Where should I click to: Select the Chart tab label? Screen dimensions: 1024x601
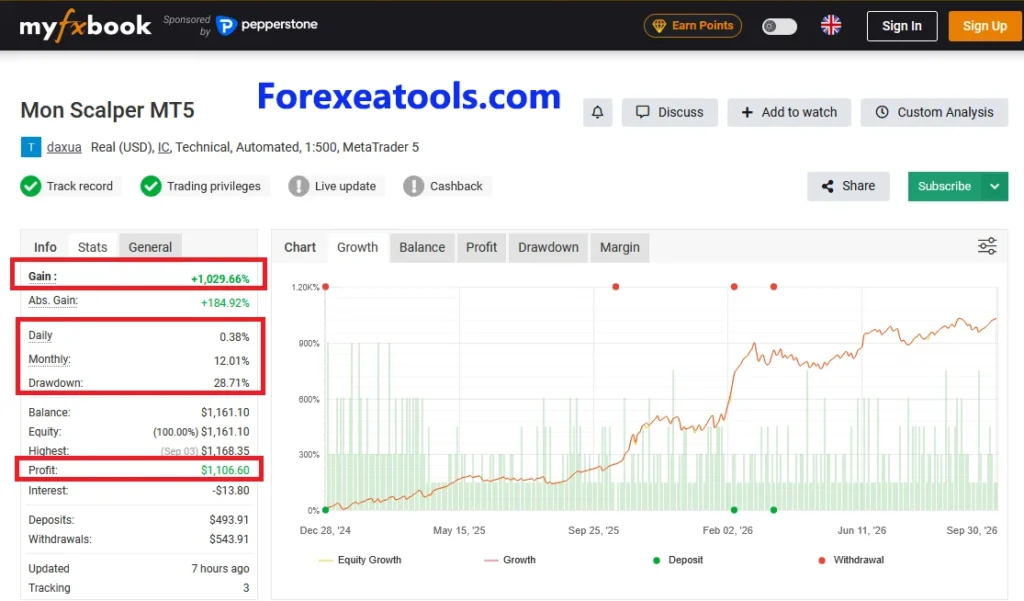click(300, 248)
